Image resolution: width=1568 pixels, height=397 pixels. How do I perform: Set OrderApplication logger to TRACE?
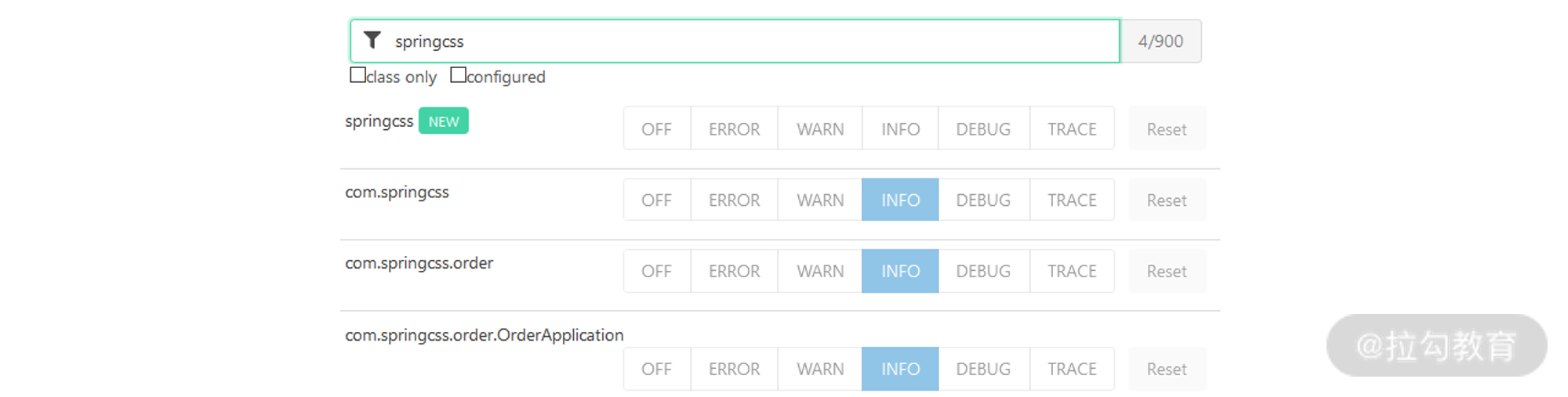click(1072, 369)
